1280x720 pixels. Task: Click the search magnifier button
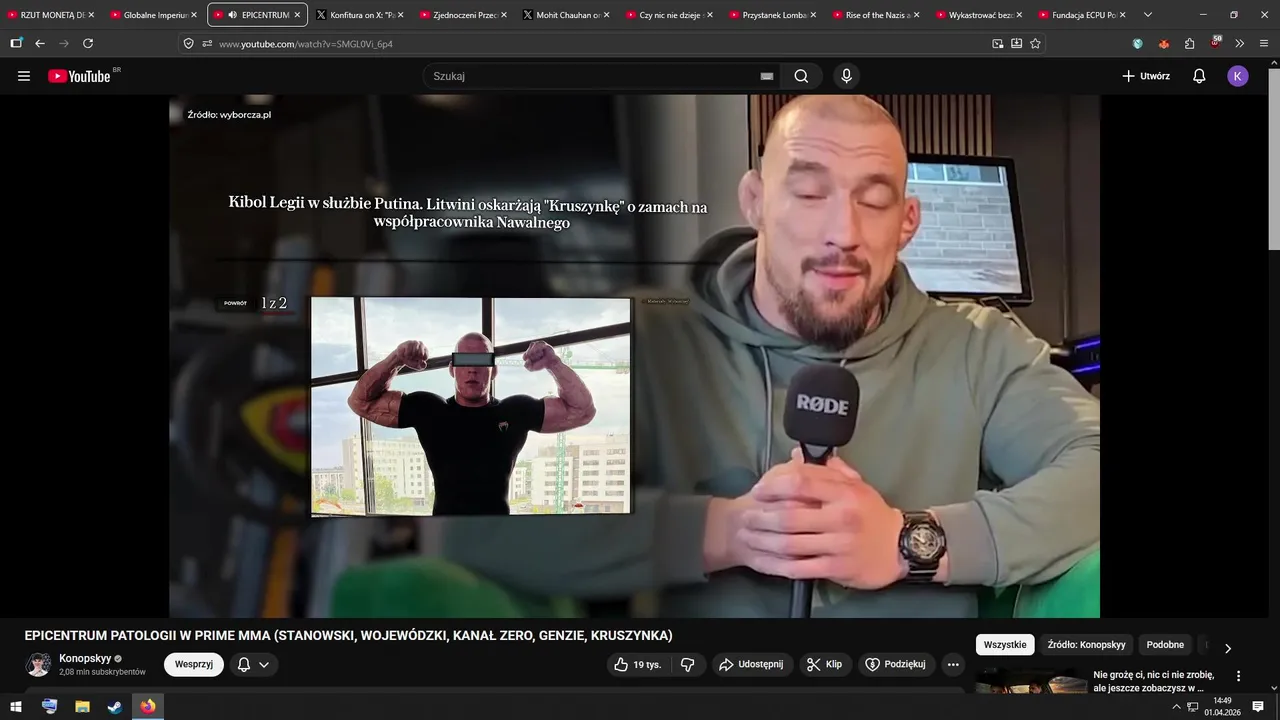(x=801, y=76)
